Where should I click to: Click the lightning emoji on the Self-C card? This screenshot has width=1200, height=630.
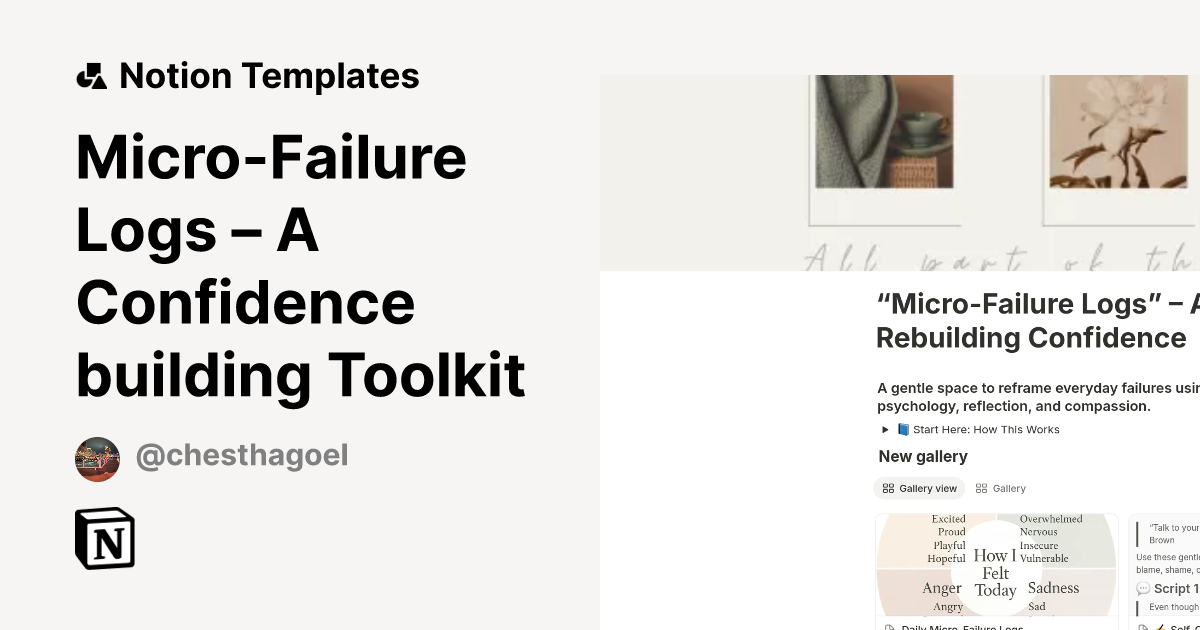click(1161, 627)
